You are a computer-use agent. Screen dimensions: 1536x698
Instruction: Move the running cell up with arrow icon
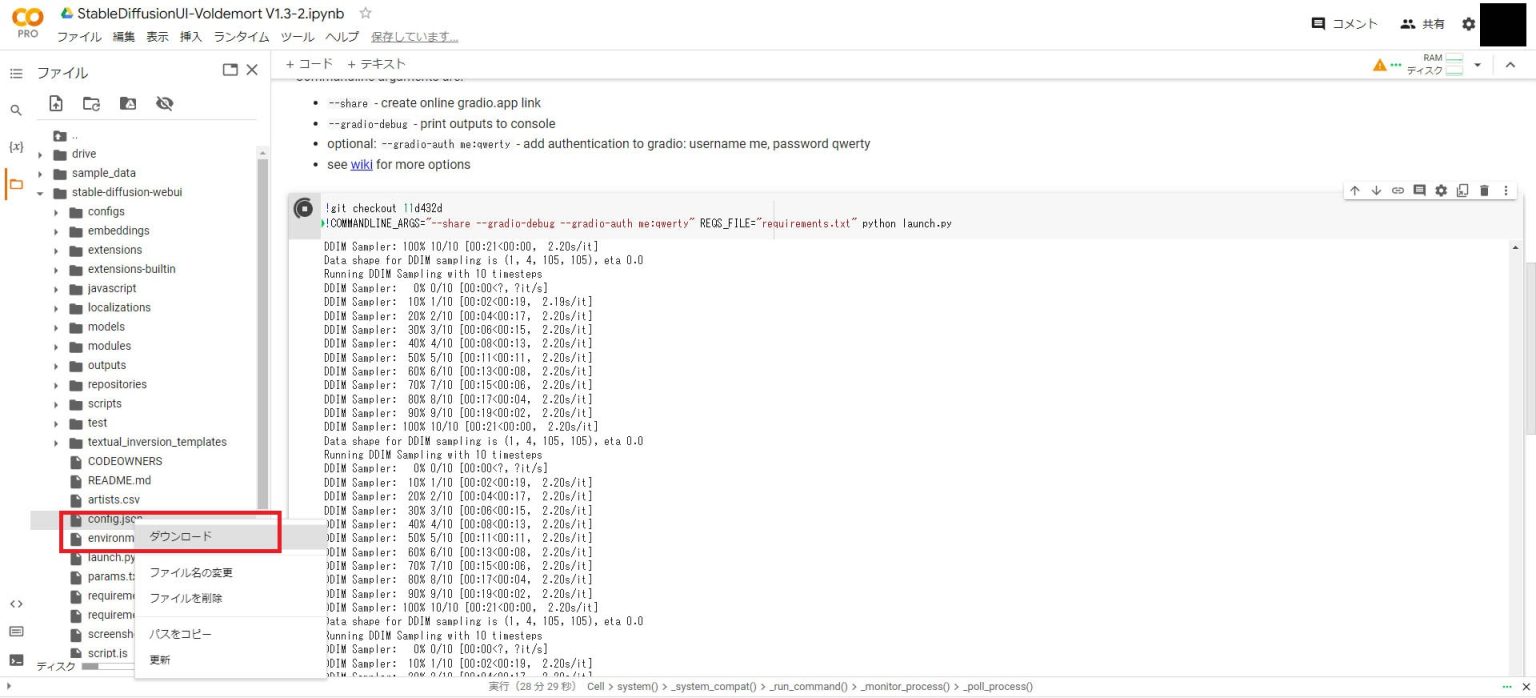[1354, 190]
